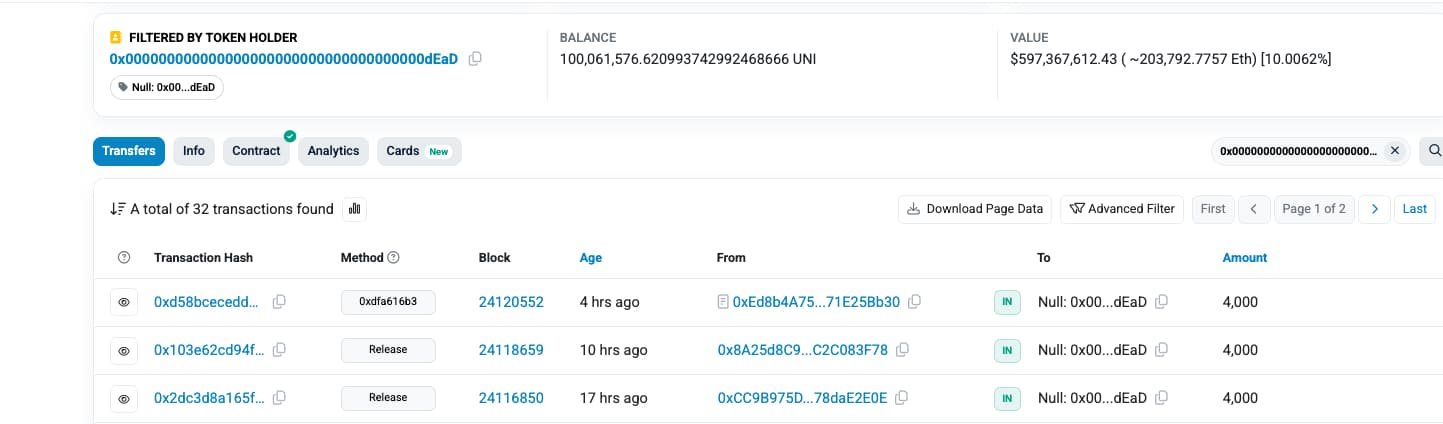1443x424 pixels.
Task: Open block 24120552
Action: 511,302
